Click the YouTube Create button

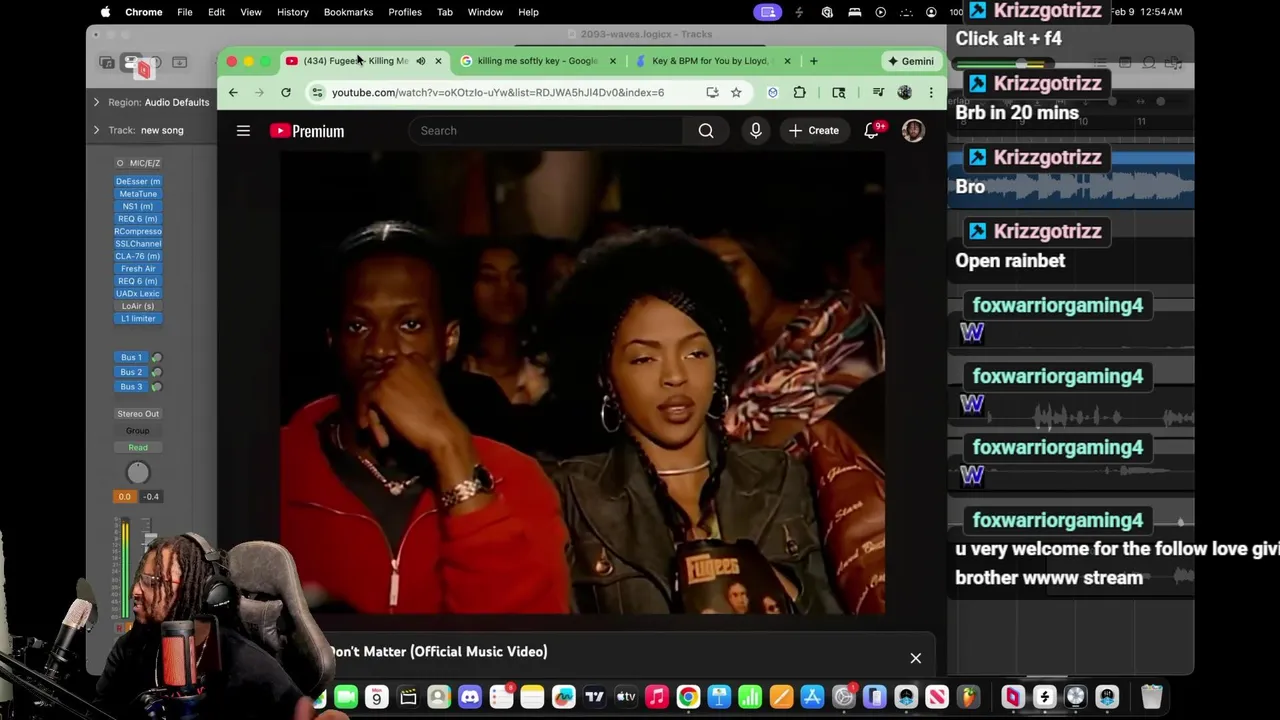click(x=814, y=131)
